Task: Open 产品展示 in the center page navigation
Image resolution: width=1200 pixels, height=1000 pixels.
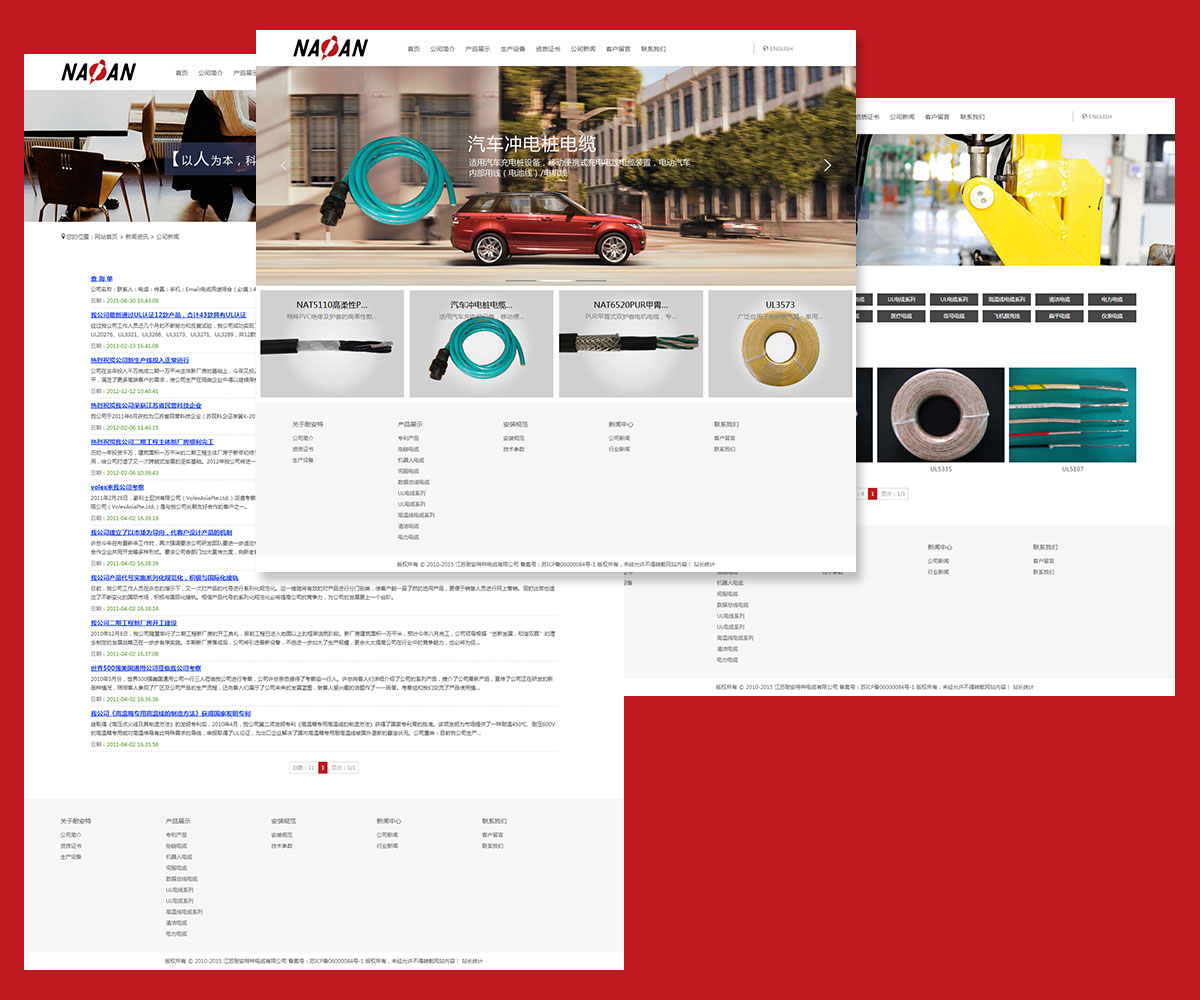Action: point(477,49)
